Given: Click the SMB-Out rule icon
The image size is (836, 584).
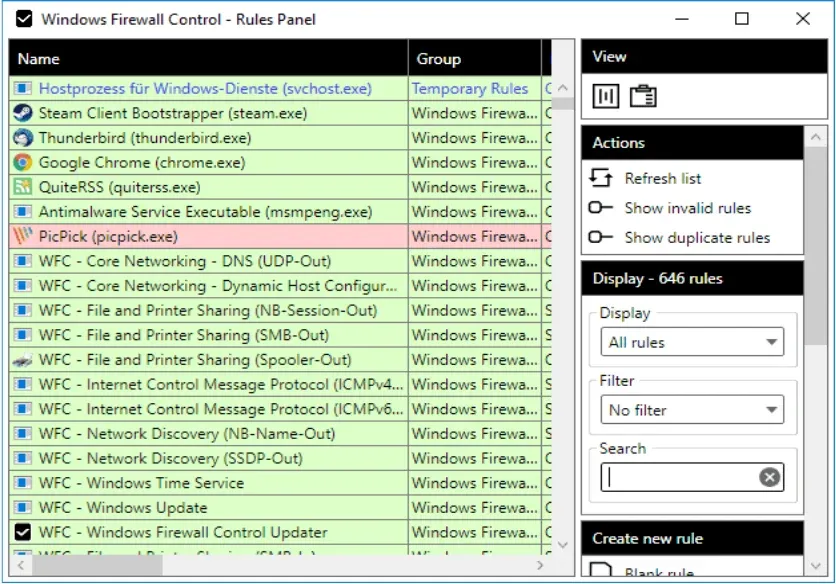Looking at the screenshot, I should coord(22,335).
